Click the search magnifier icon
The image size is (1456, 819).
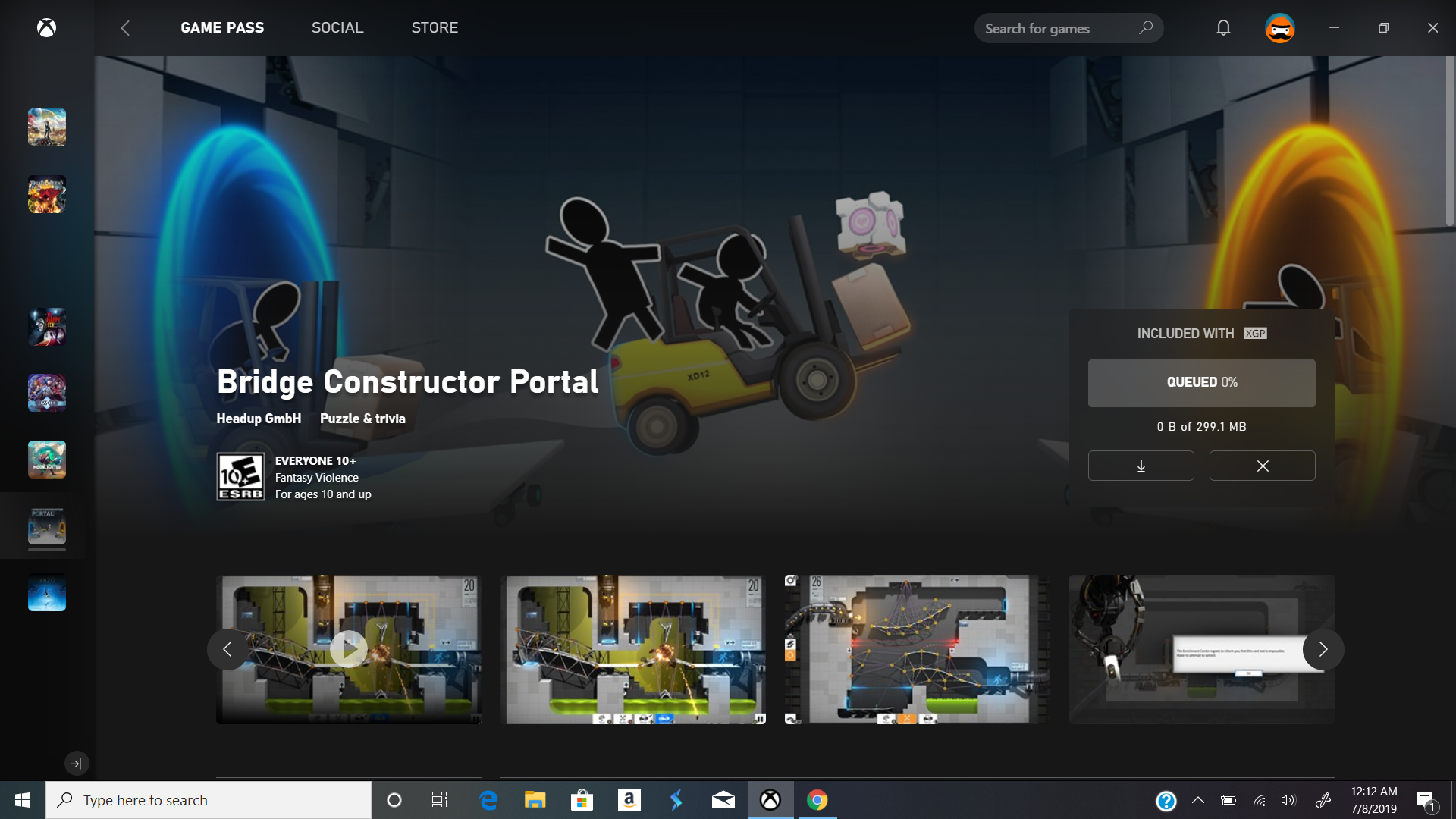click(1146, 28)
